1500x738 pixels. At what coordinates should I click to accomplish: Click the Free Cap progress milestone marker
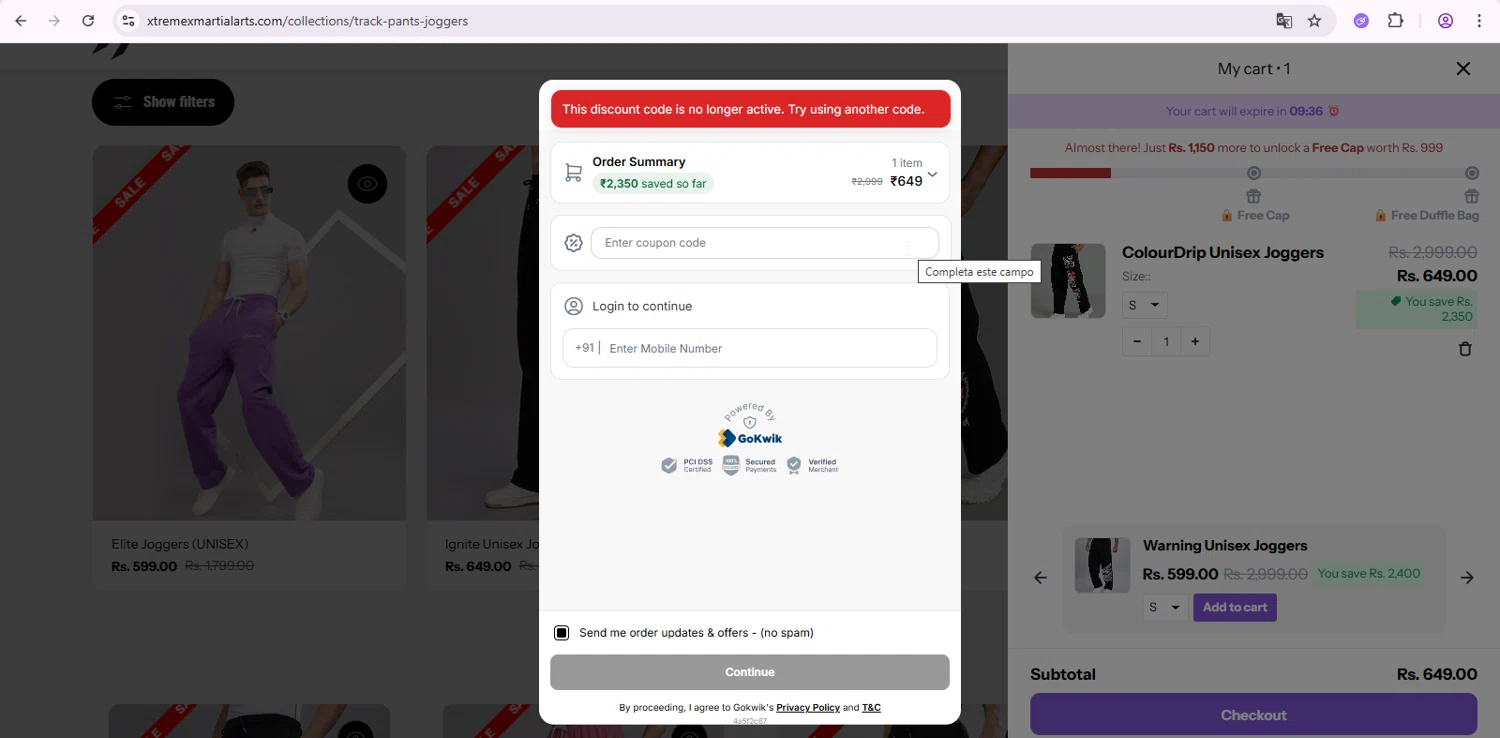click(1254, 173)
